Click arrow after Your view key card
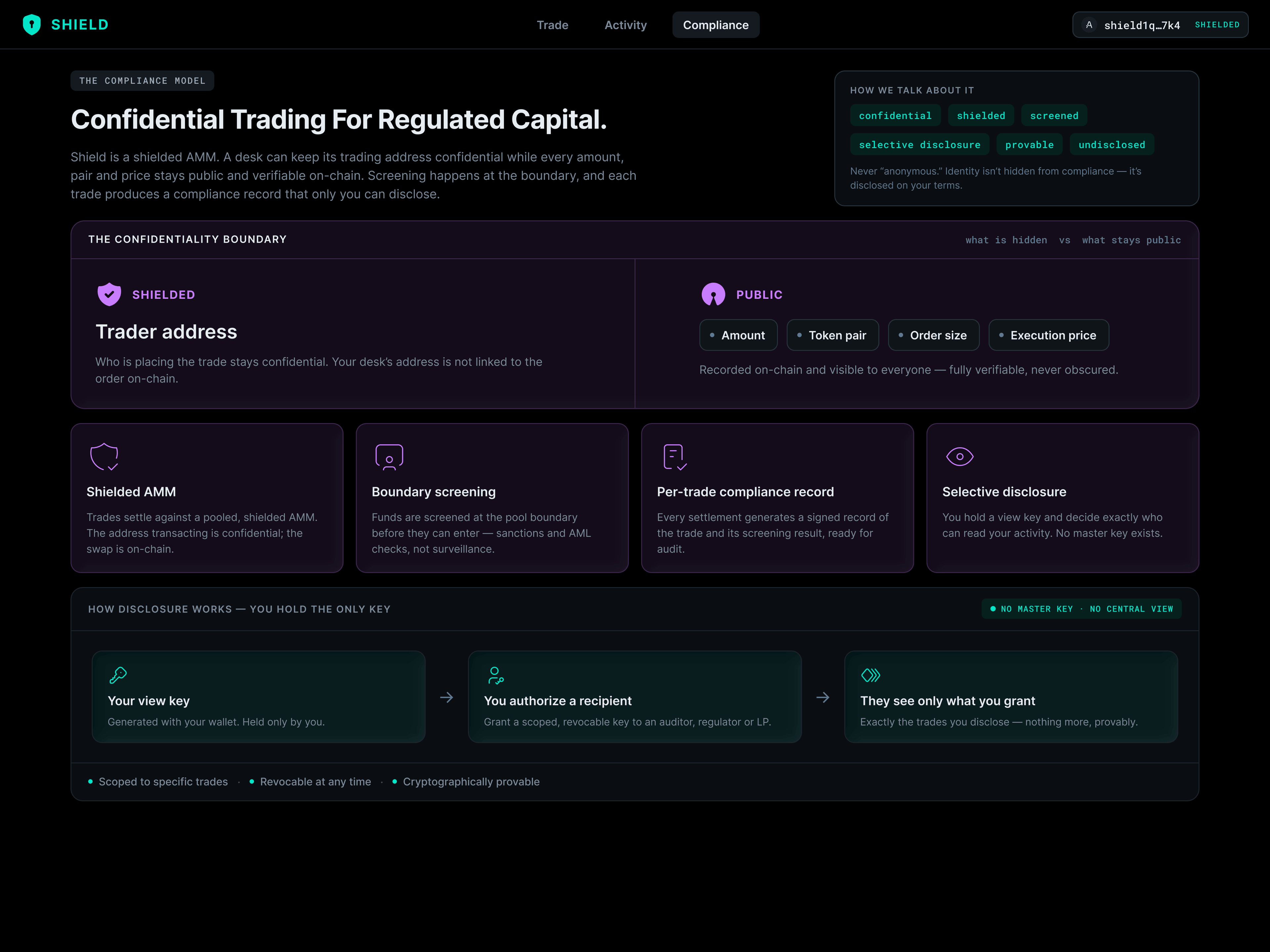The image size is (1270, 952). coord(447,697)
